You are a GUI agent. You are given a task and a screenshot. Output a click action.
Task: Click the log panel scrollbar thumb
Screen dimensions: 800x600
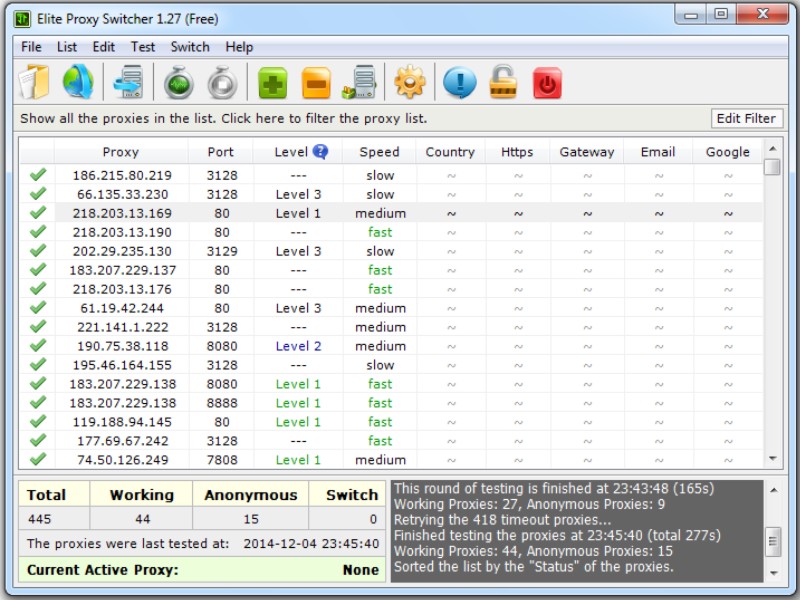click(x=773, y=542)
